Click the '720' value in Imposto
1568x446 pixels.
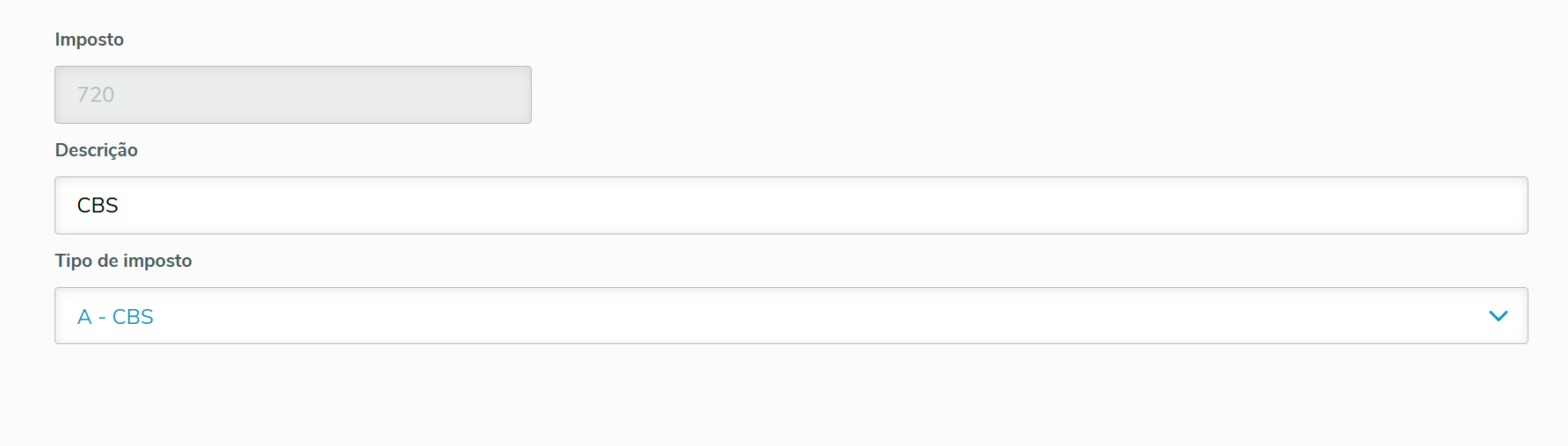click(96, 95)
